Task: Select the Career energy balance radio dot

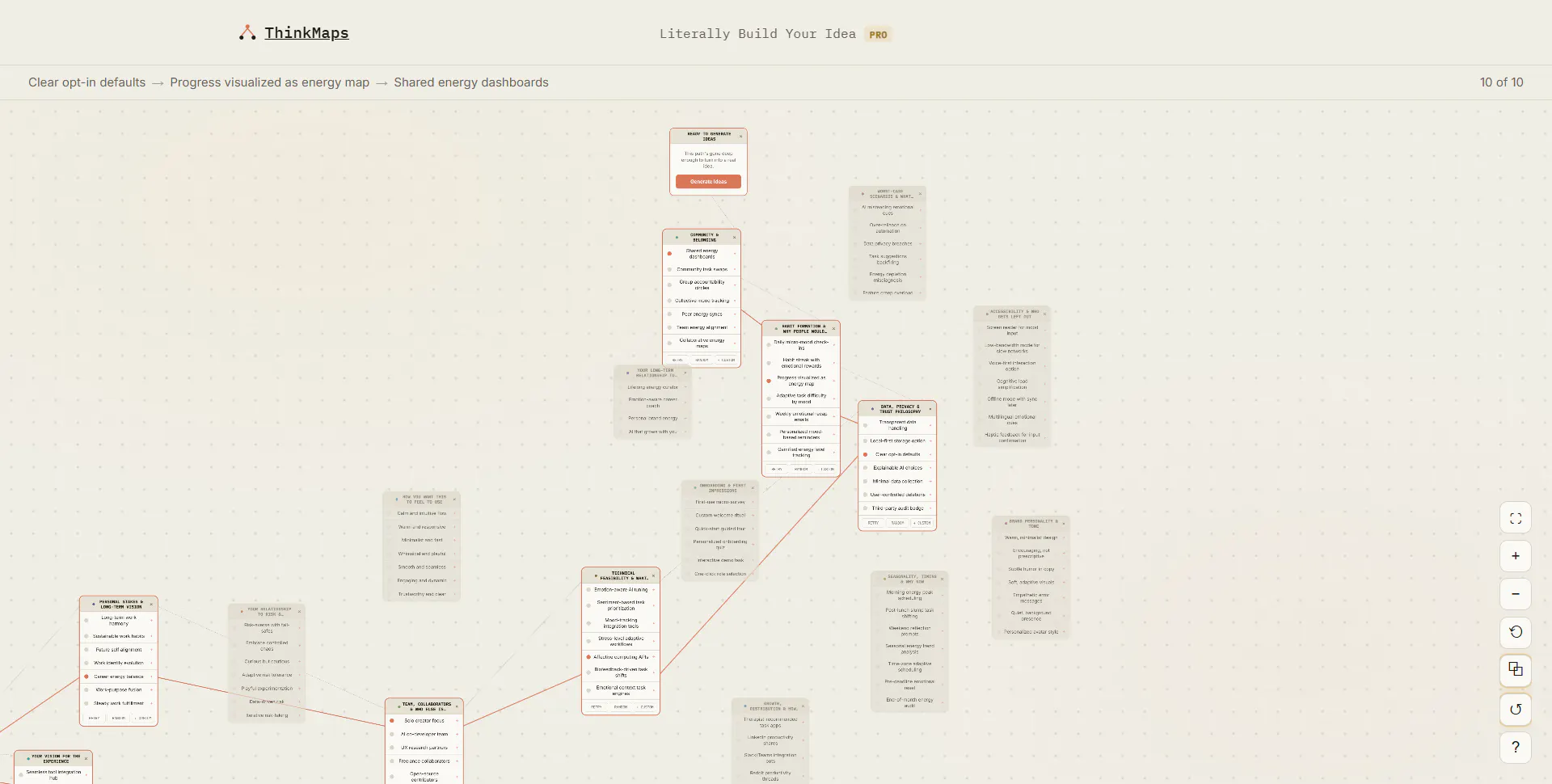Action: click(86, 677)
